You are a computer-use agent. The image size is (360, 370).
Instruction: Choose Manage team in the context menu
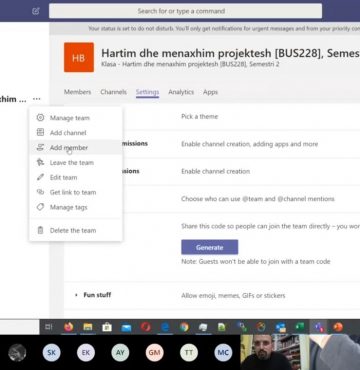click(x=76, y=118)
